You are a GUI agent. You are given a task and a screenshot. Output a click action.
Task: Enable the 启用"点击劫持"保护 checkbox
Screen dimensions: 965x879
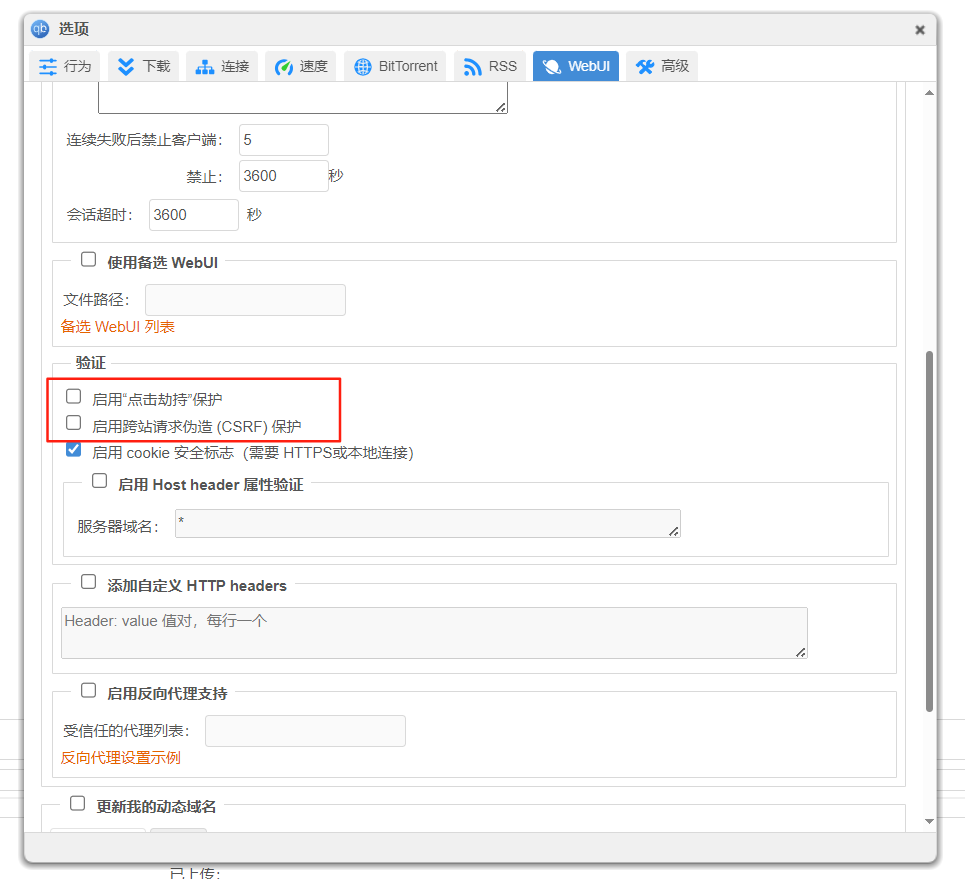[x=74, y=397]
